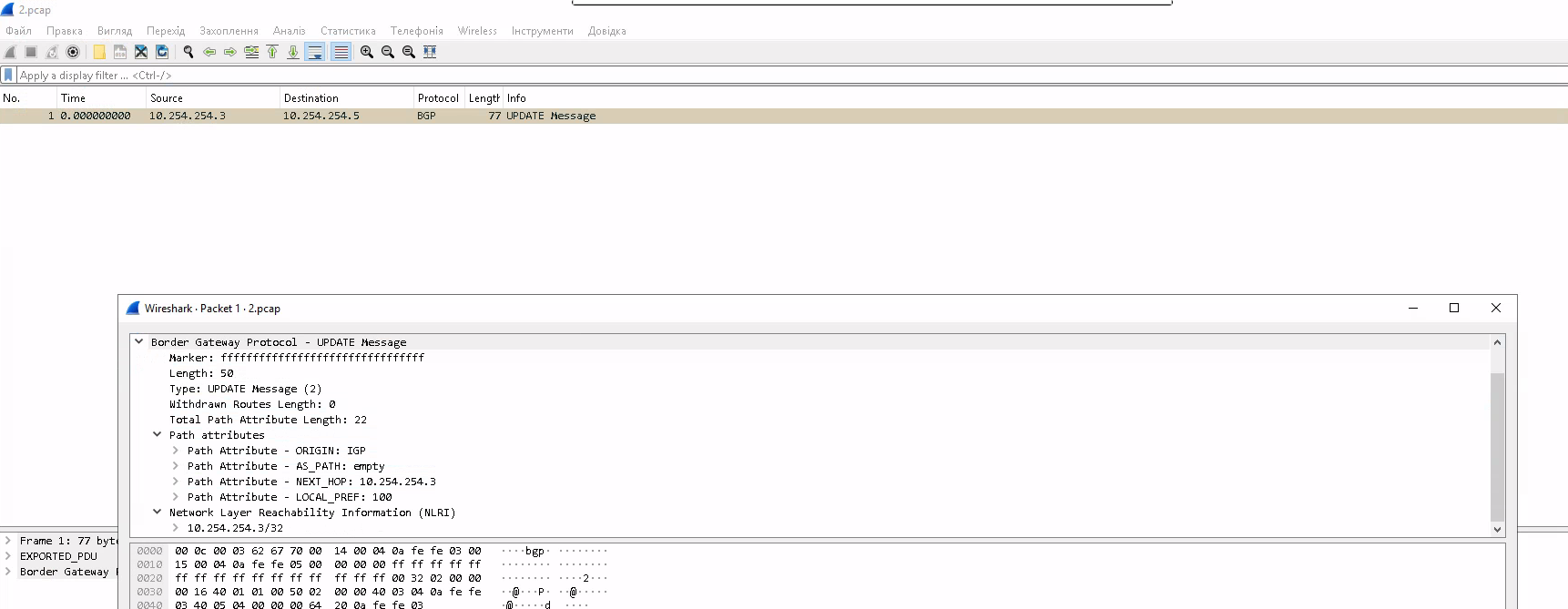Sort by the Source column header
This screenshot has height=609, width=1568.
(213, 98)
